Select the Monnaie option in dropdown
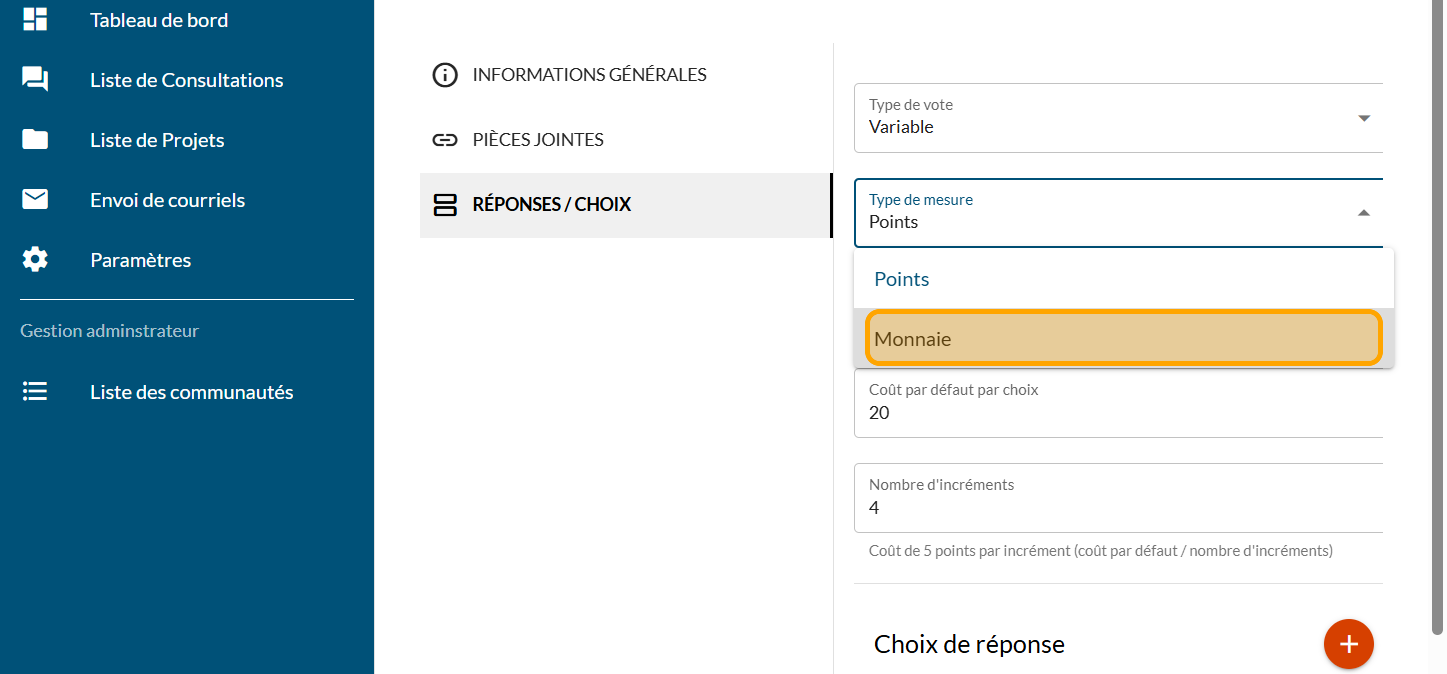Image resolution: width=1447 pixels, height=674 pixels. coord(1124,339)
